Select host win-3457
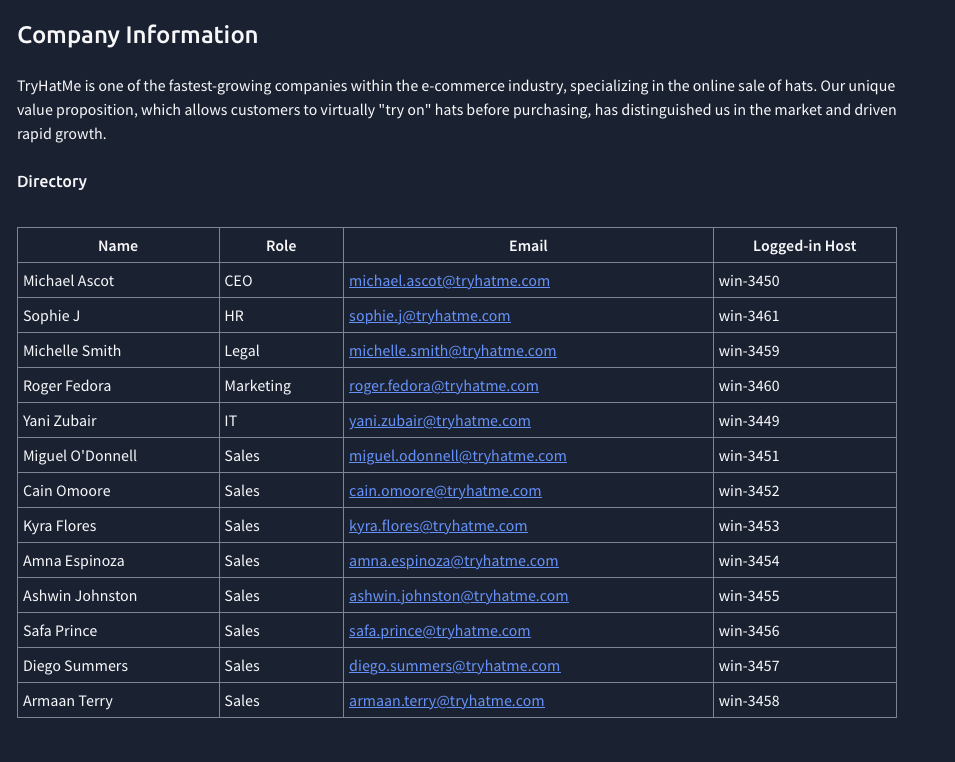This screenshot has height=762, width=955. tap(749, 666)
